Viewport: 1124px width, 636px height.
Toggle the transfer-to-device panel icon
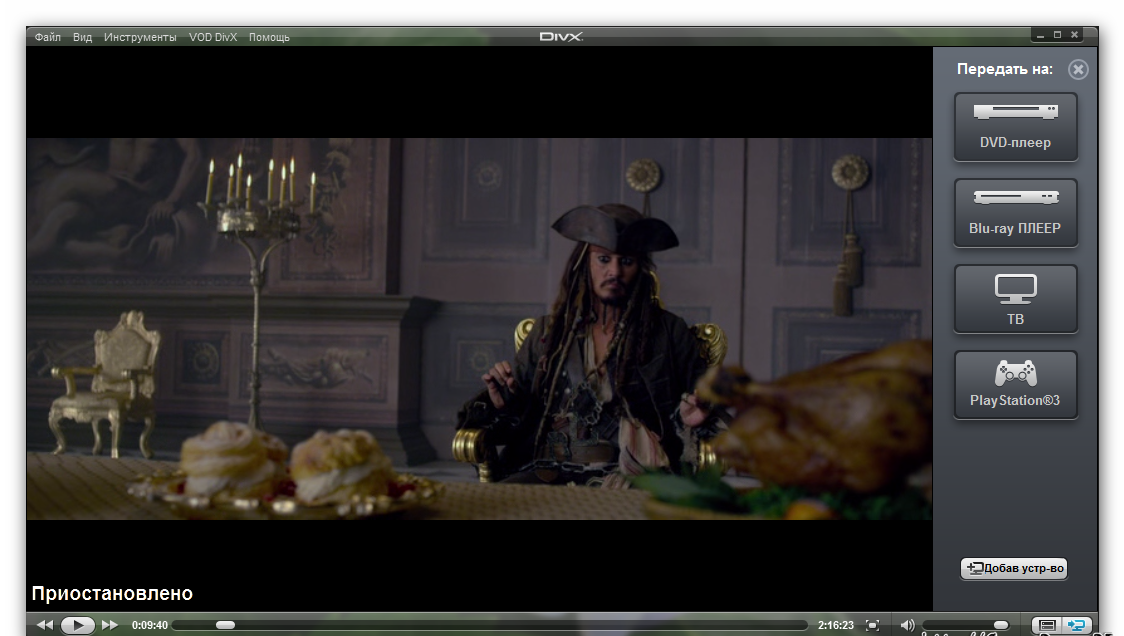[x=1077, y=625]
